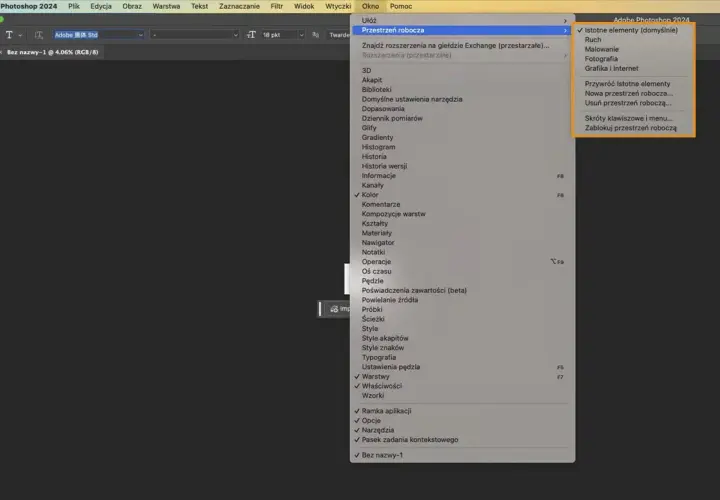This screenshot has width=720, height=500.
Task: Toggle Ramka aplikacji option
Action: pos(462,411)
